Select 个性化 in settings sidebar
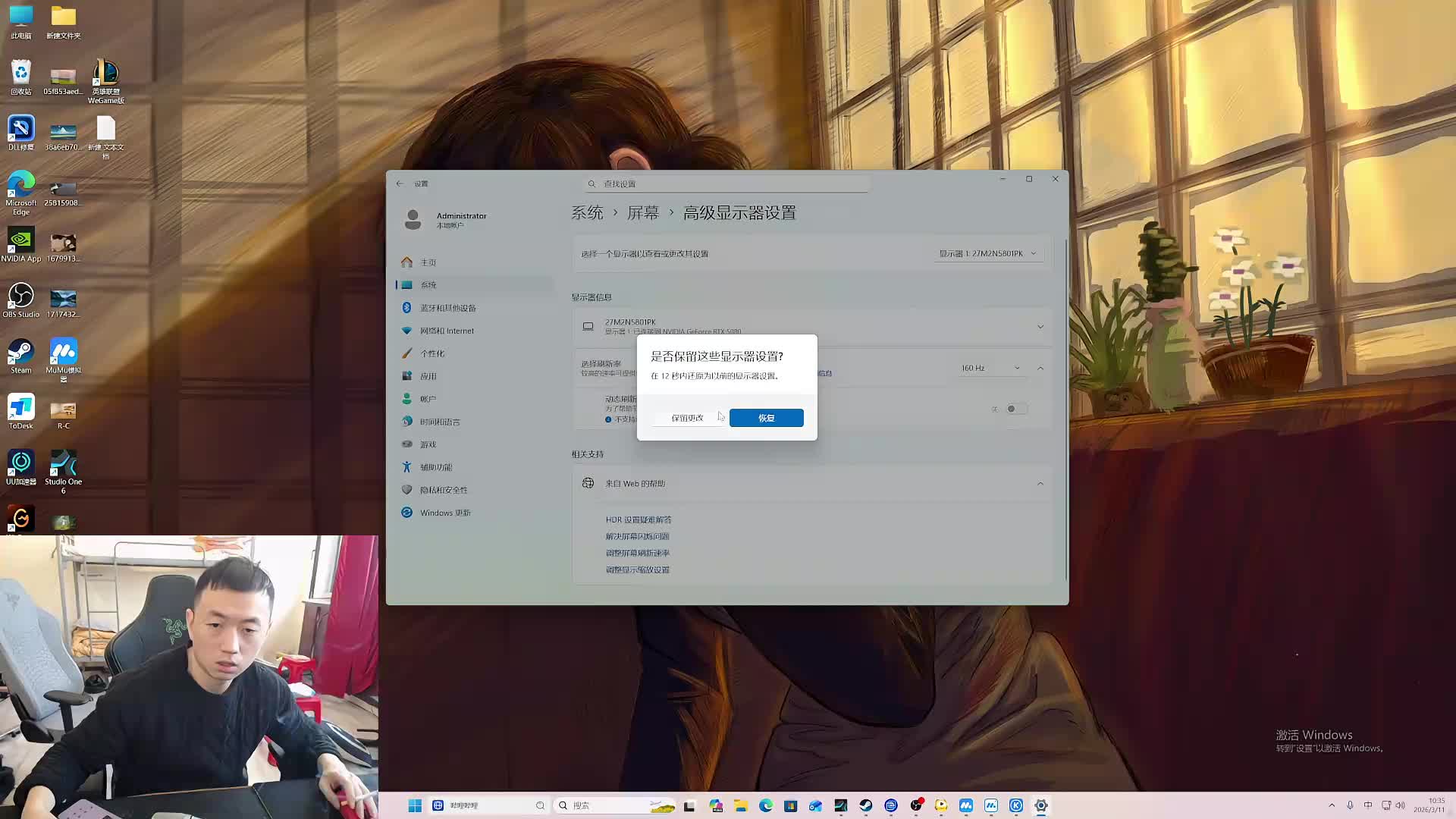1456x819 pixels. pos(432,353)
